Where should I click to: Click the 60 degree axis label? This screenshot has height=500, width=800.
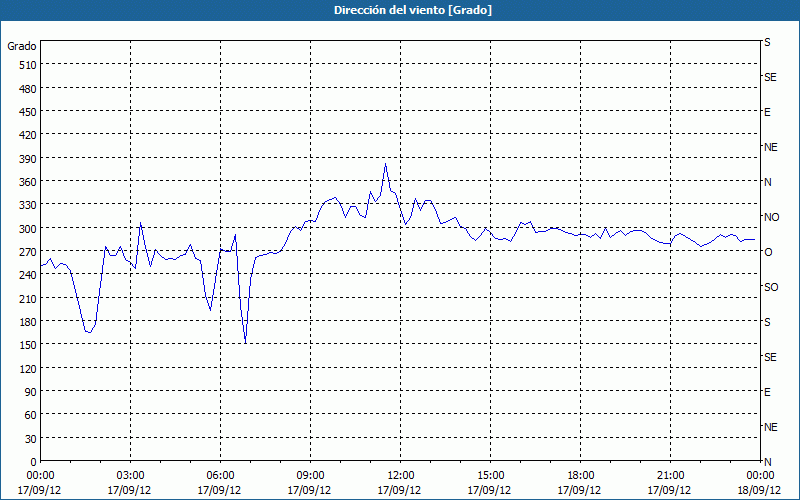(x=31, y=415)
